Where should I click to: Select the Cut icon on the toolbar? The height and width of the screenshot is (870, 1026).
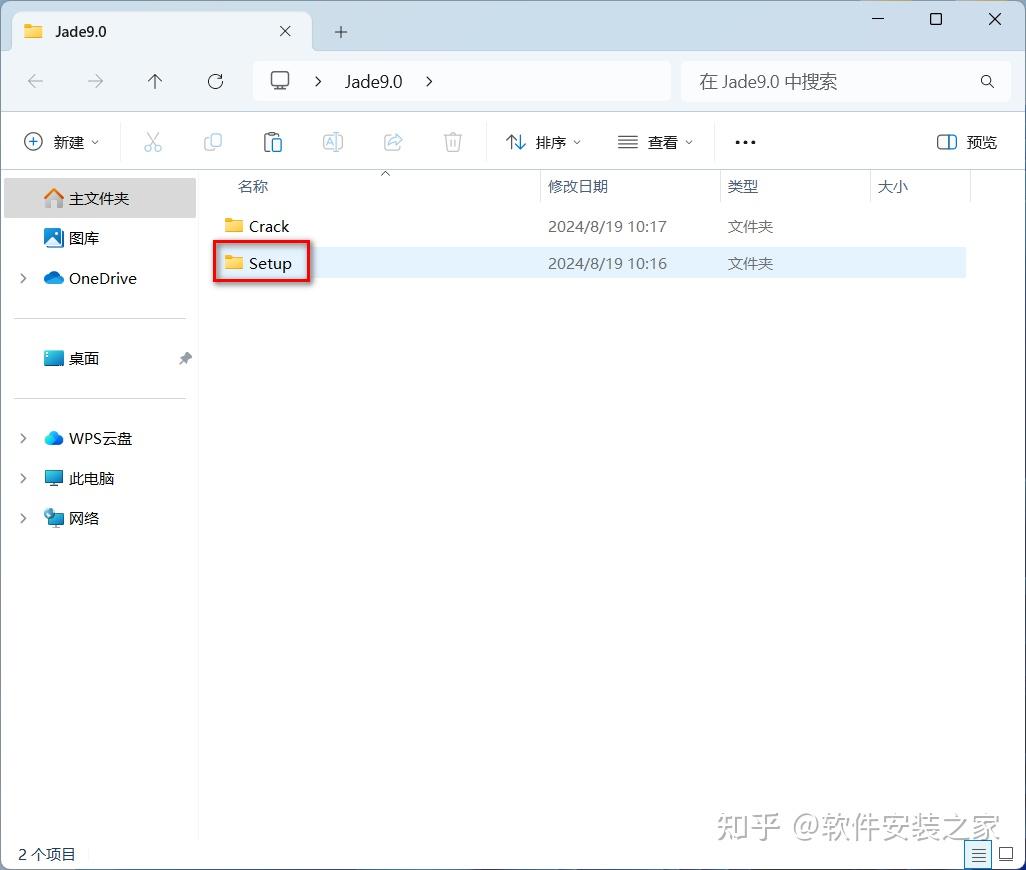[x=153, y=141]
